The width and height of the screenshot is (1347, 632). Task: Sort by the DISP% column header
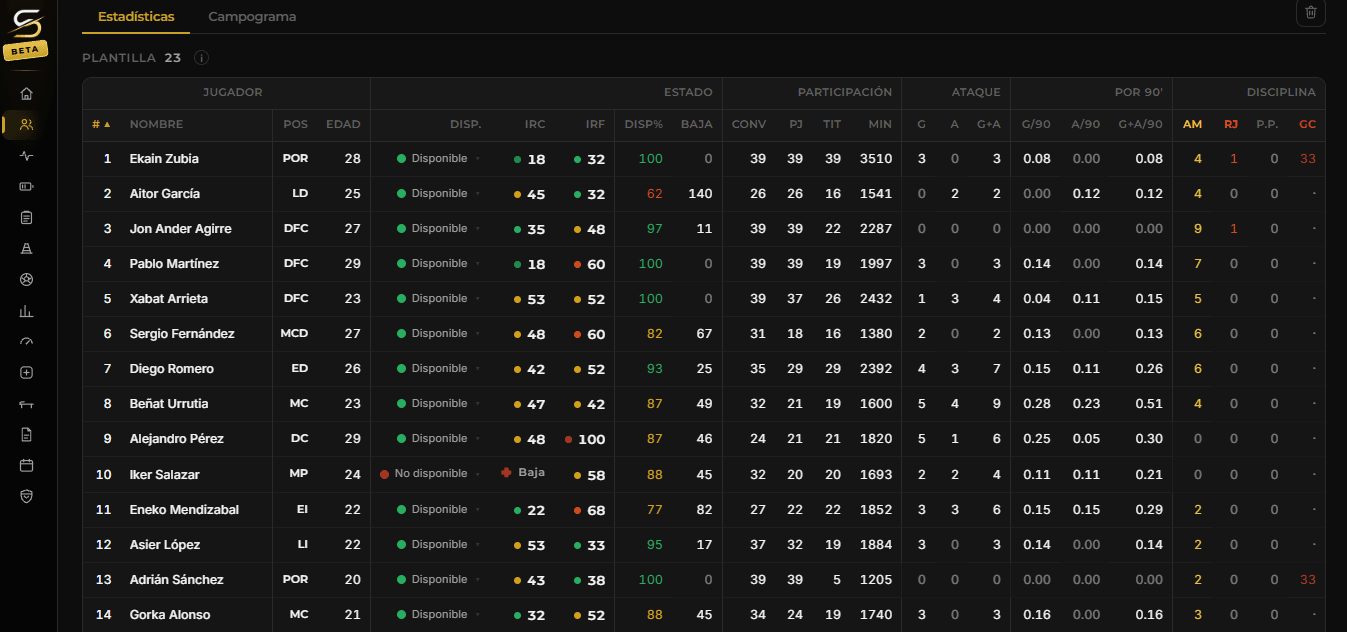coord(644,125)
